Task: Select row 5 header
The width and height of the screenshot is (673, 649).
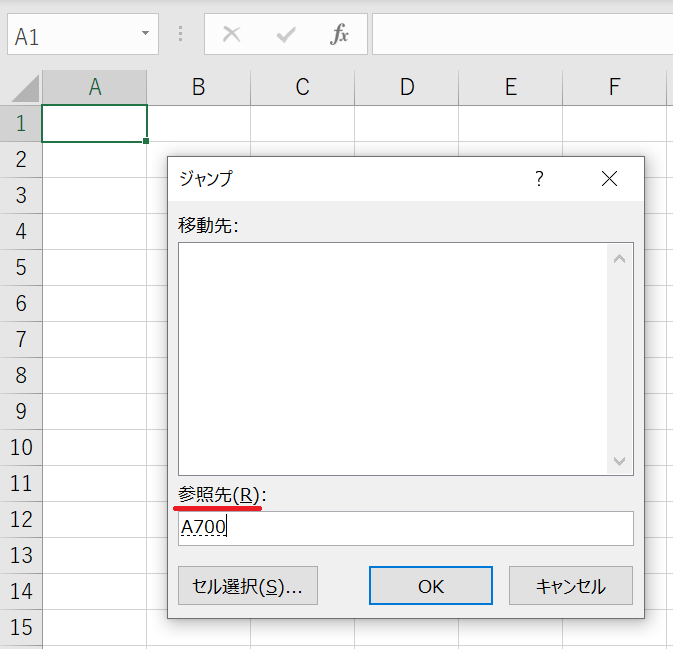Action: (x=21, y=267)
